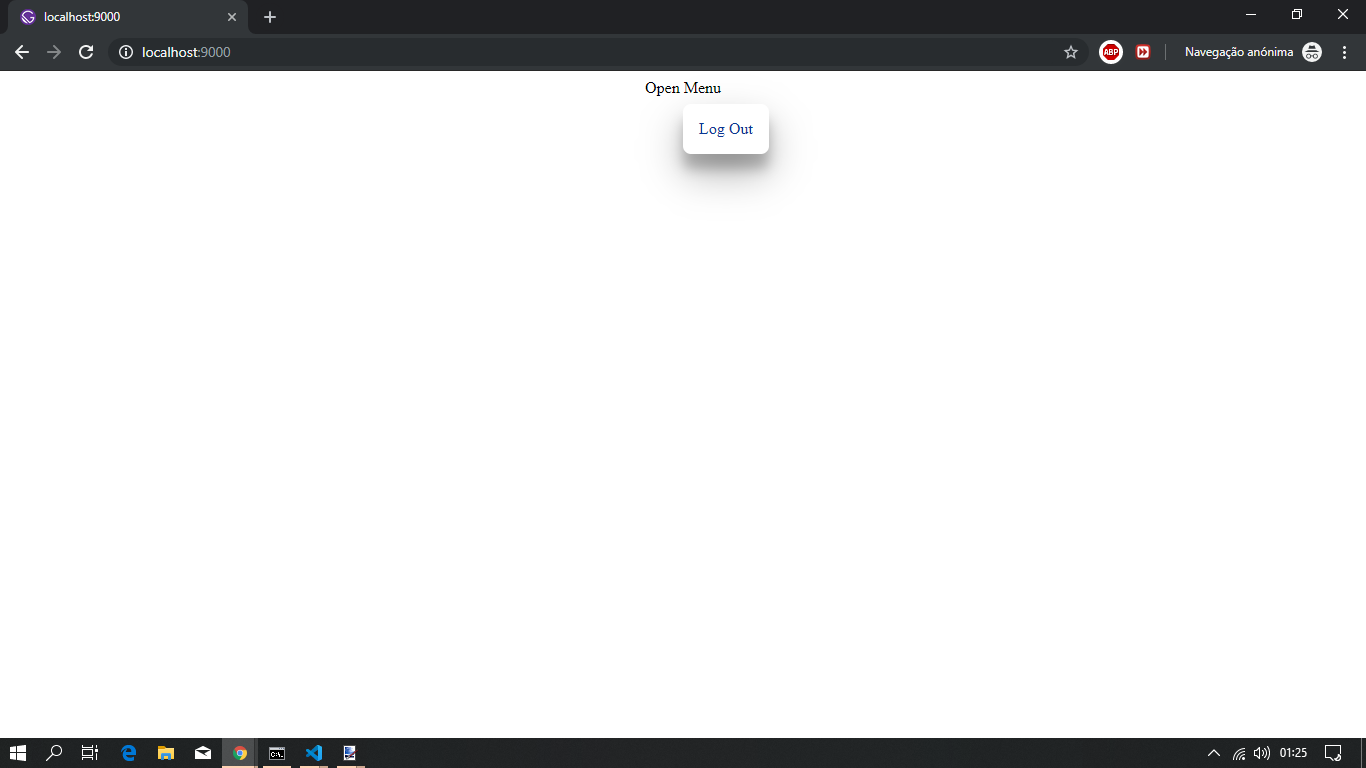Click the site info icon in address bar
The image size is (1366, 768).
(x=125, y=52)
